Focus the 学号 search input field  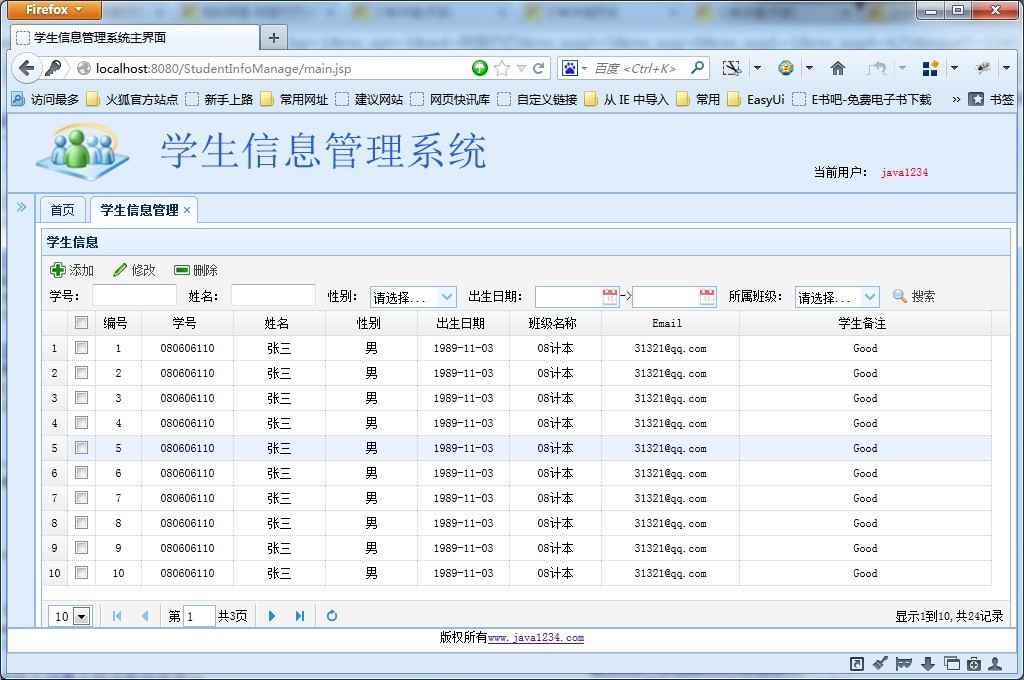pos(135,296)
